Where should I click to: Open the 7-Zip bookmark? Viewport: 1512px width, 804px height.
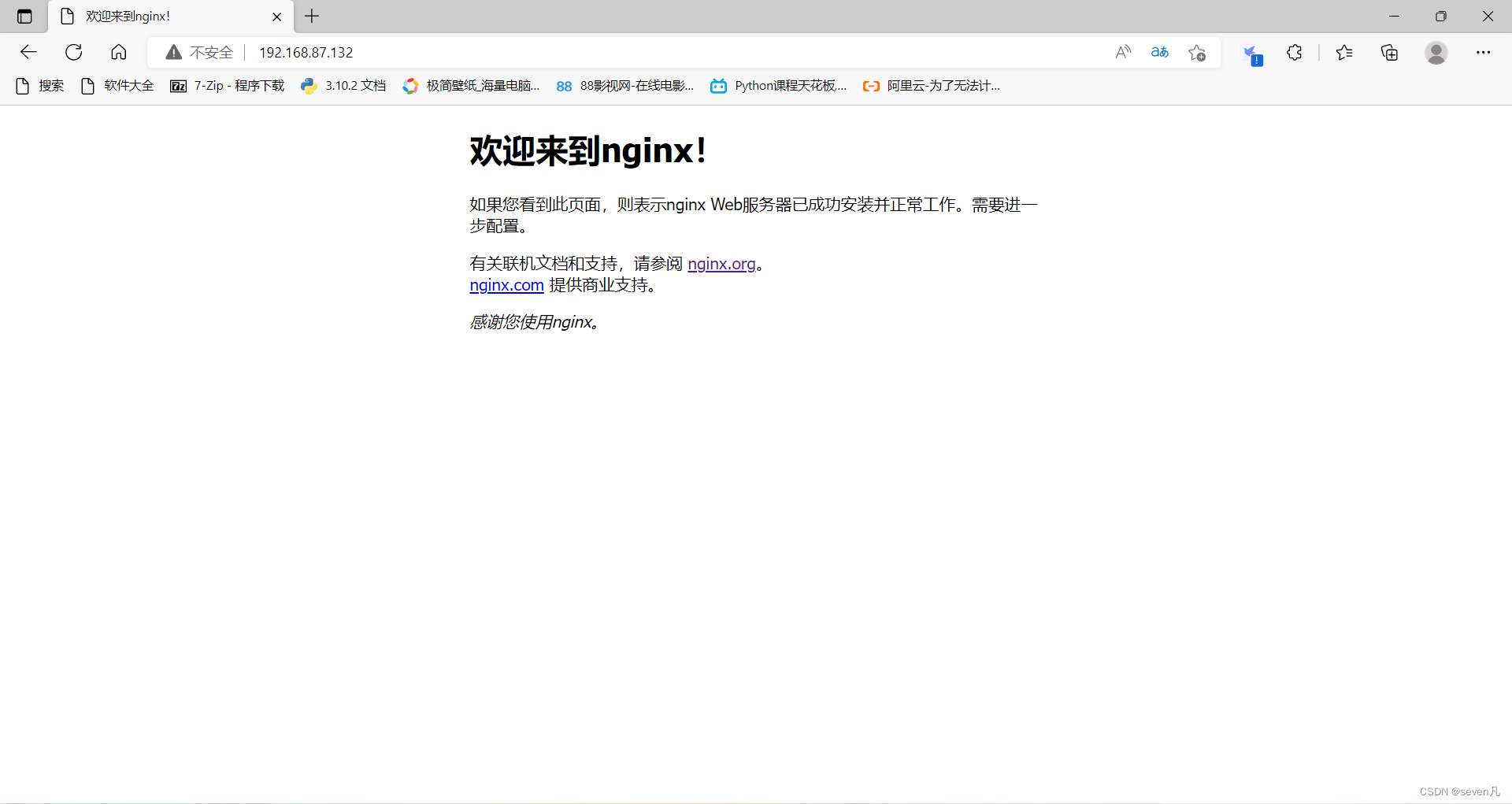click(x=227, y=86)
